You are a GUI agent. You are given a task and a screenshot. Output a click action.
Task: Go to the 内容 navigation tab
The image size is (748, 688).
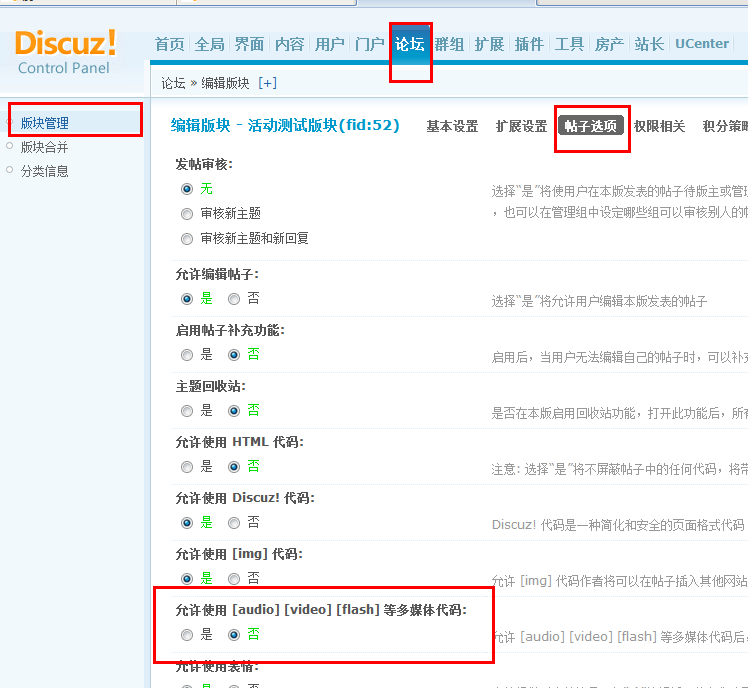[x=290, y=44]
